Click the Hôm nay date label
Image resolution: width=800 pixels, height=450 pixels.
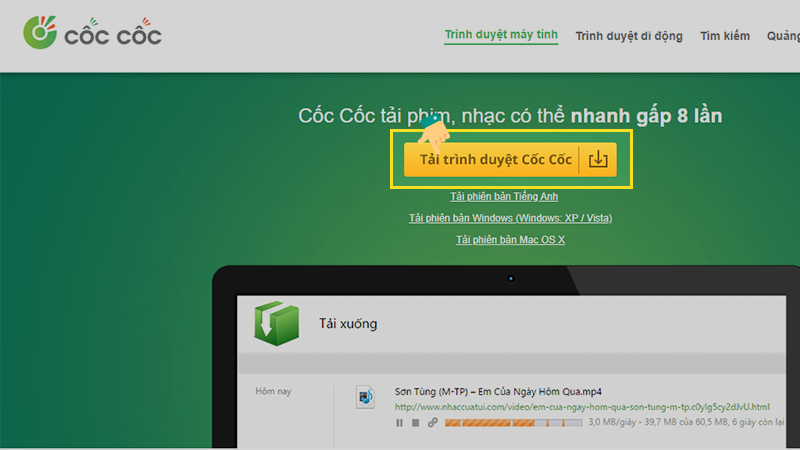point(273,391)
